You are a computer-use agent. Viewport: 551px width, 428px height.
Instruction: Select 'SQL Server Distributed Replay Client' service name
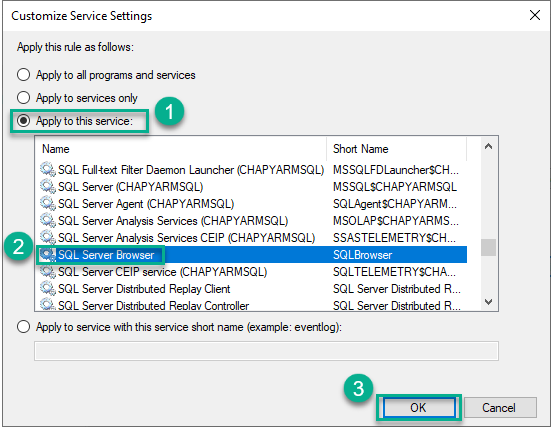pyautogui.click(x=144, y=289)
